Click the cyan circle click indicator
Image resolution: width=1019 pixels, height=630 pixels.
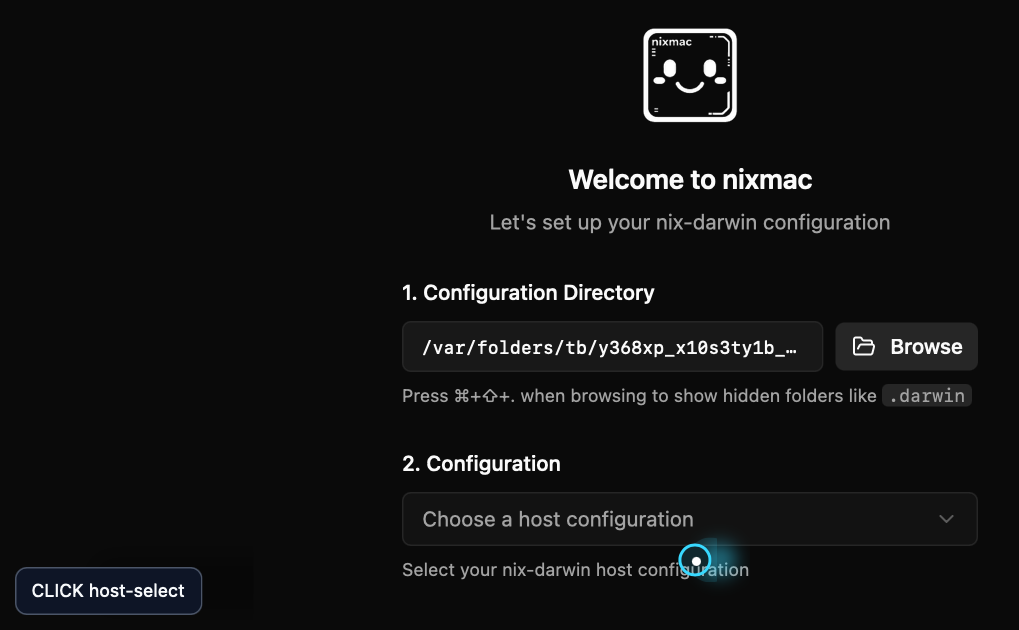[695, 560]
